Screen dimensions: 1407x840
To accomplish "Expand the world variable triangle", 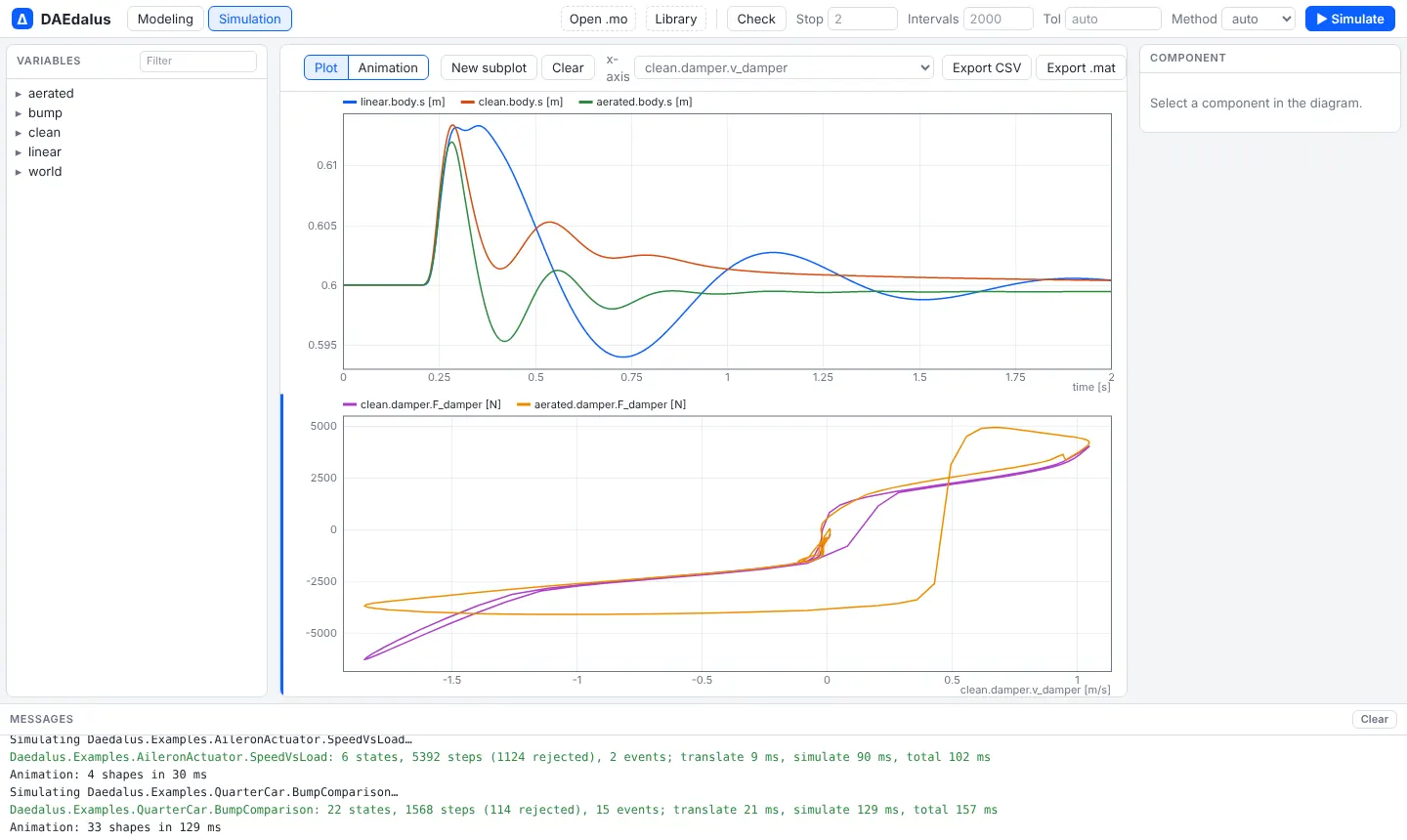I will (19, 172).
